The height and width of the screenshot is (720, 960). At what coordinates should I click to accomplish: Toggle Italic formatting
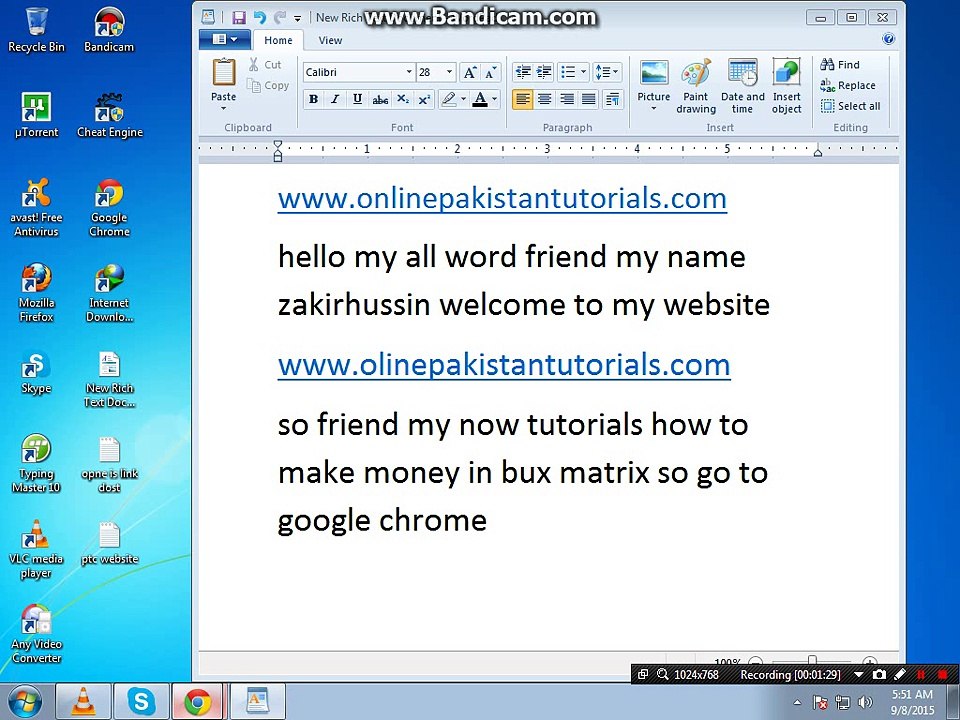(x=335, y=99)
